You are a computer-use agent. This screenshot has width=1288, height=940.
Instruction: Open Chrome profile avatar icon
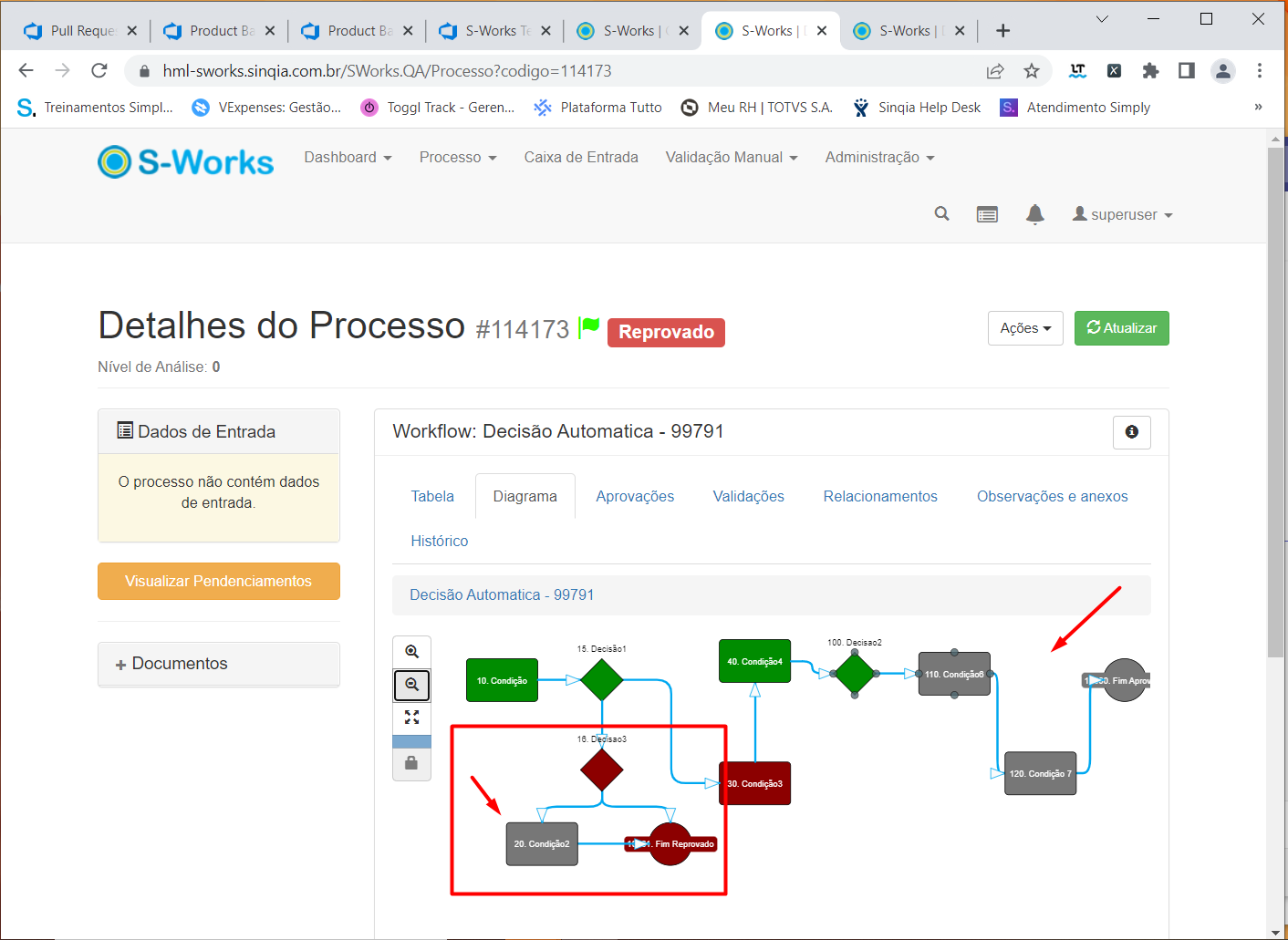tap(1223, 71)
